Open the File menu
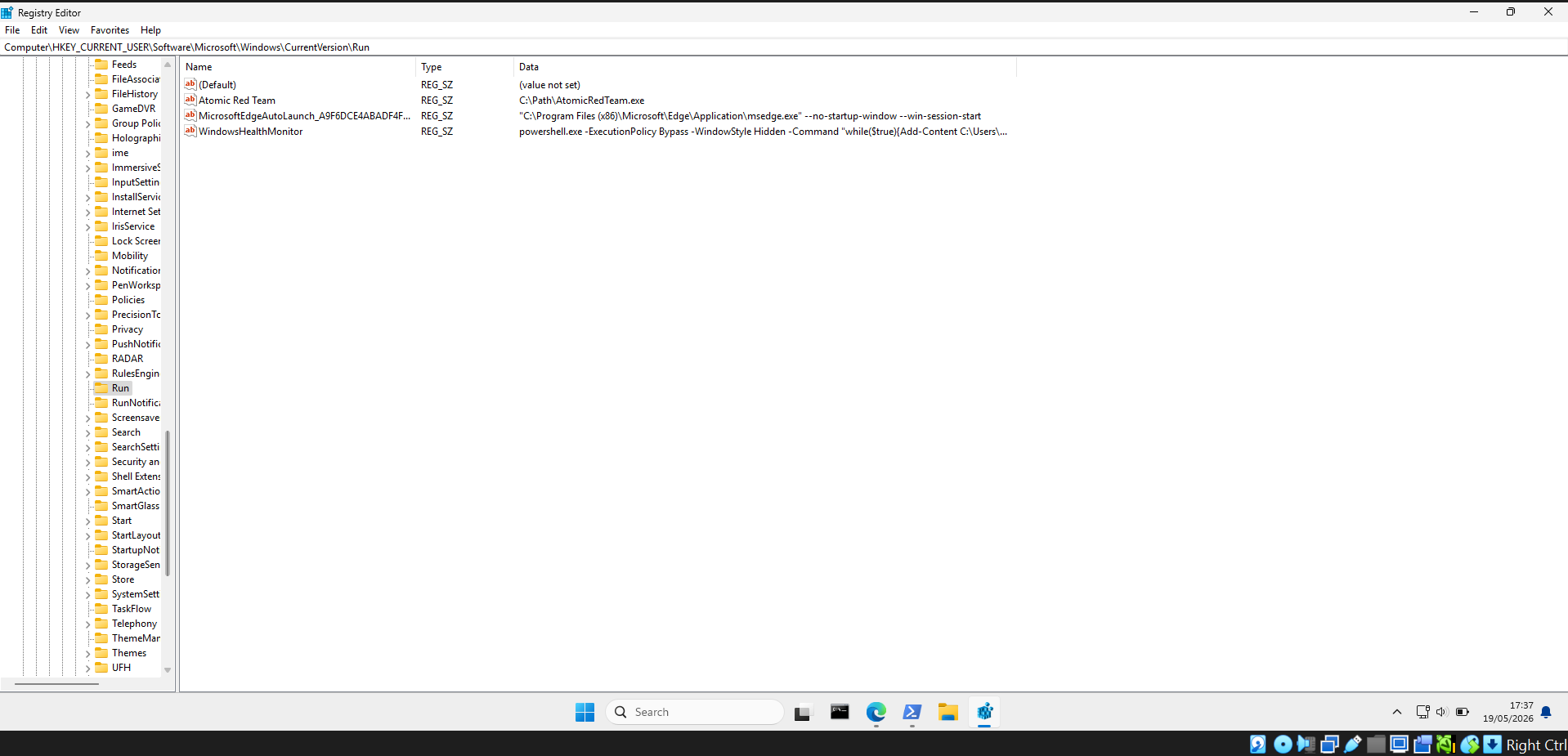1568x756 pixels. pos(12,30)
